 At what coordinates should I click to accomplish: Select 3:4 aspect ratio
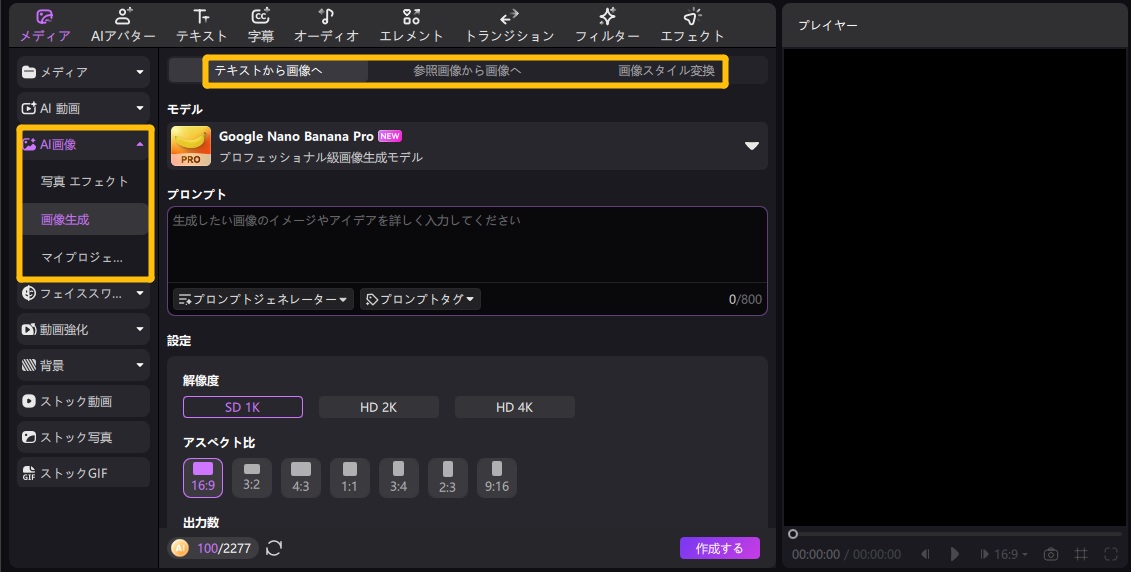point(399,478)
